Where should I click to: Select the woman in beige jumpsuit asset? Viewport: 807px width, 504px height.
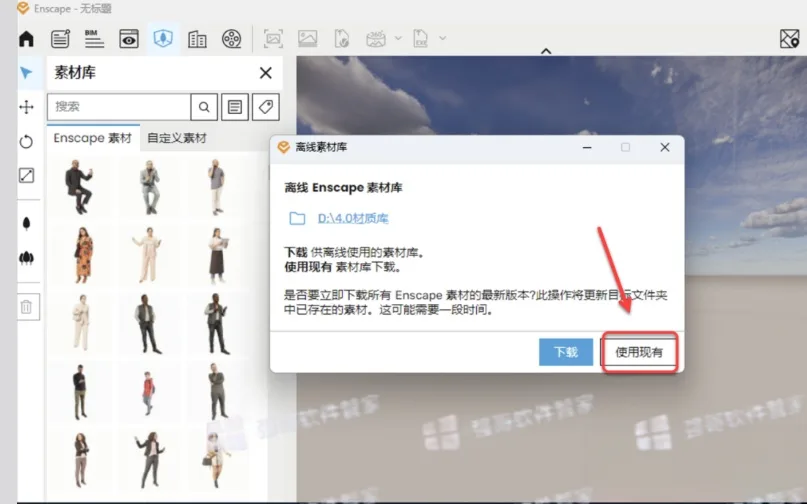point(148,255)
